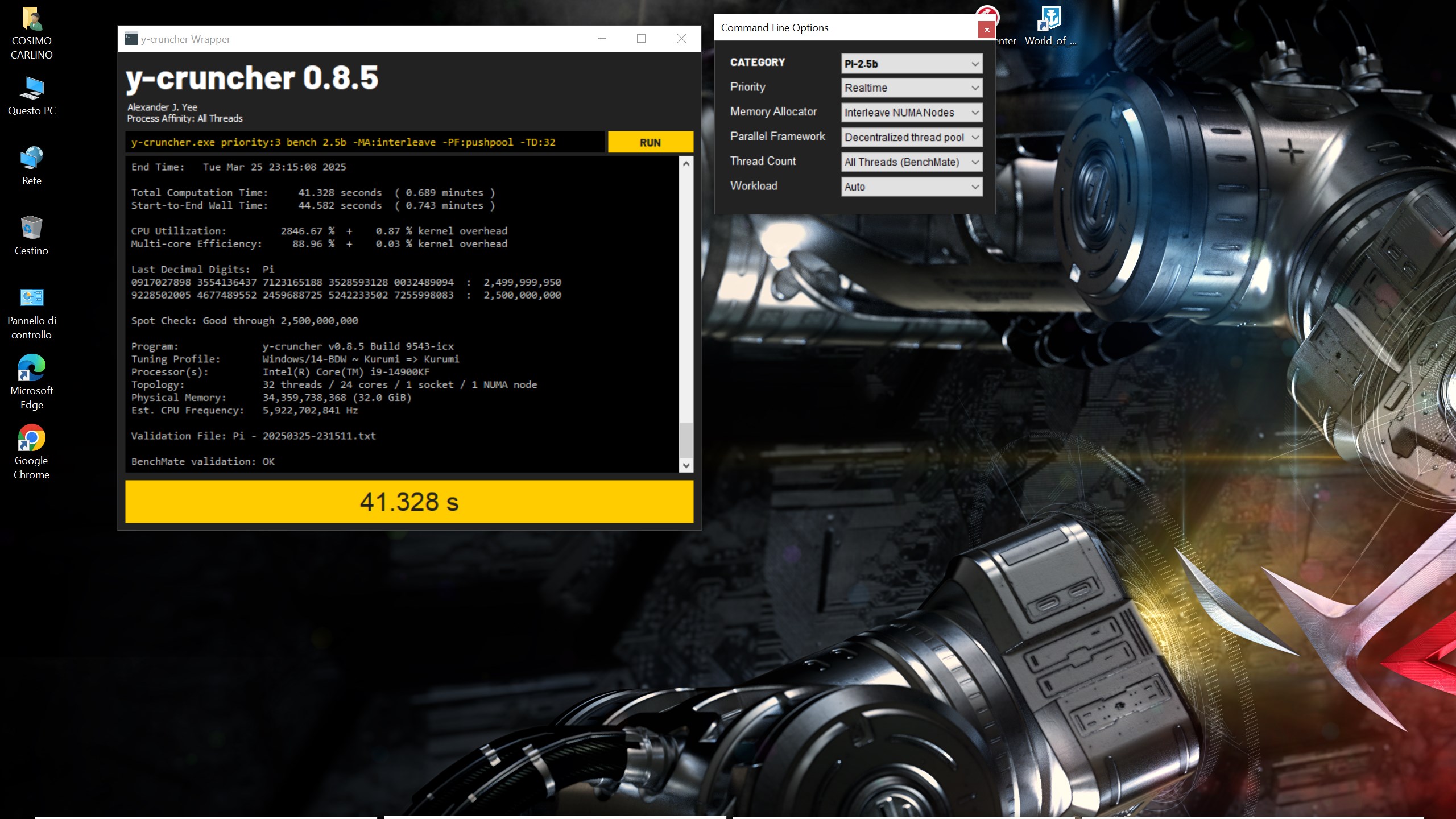Click the 'Last Decimal Digits: Pi' line
This screenshot has height=819, width=1456.
pos(202,270)
